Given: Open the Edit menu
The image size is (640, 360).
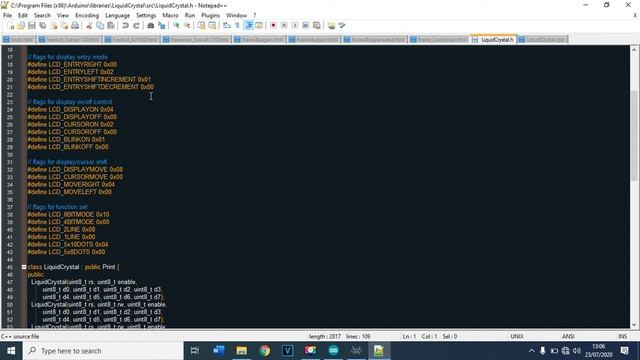Looking at the screenshot, I should coord(23,15).
